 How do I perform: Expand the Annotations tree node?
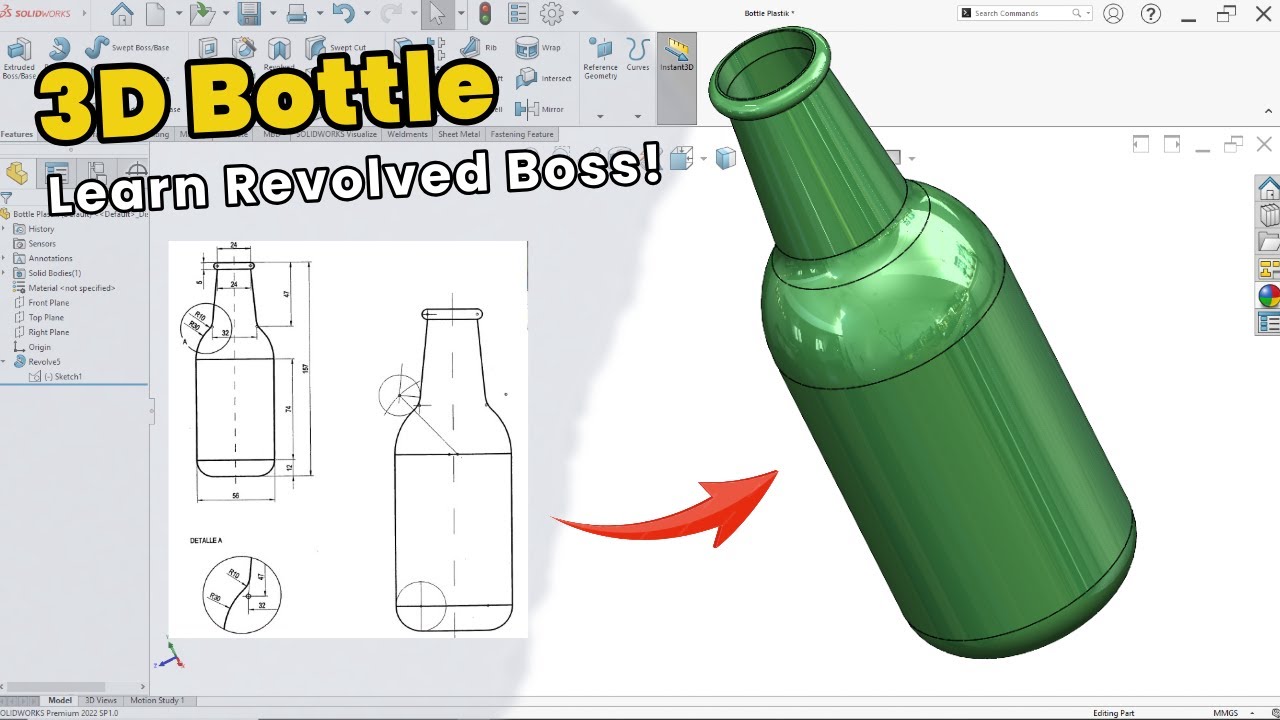pos(5,258)
